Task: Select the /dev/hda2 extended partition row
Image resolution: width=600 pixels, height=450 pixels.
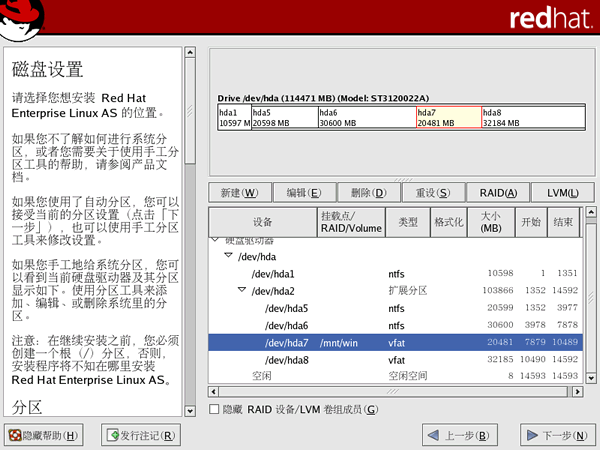Action: click(396, 291)
